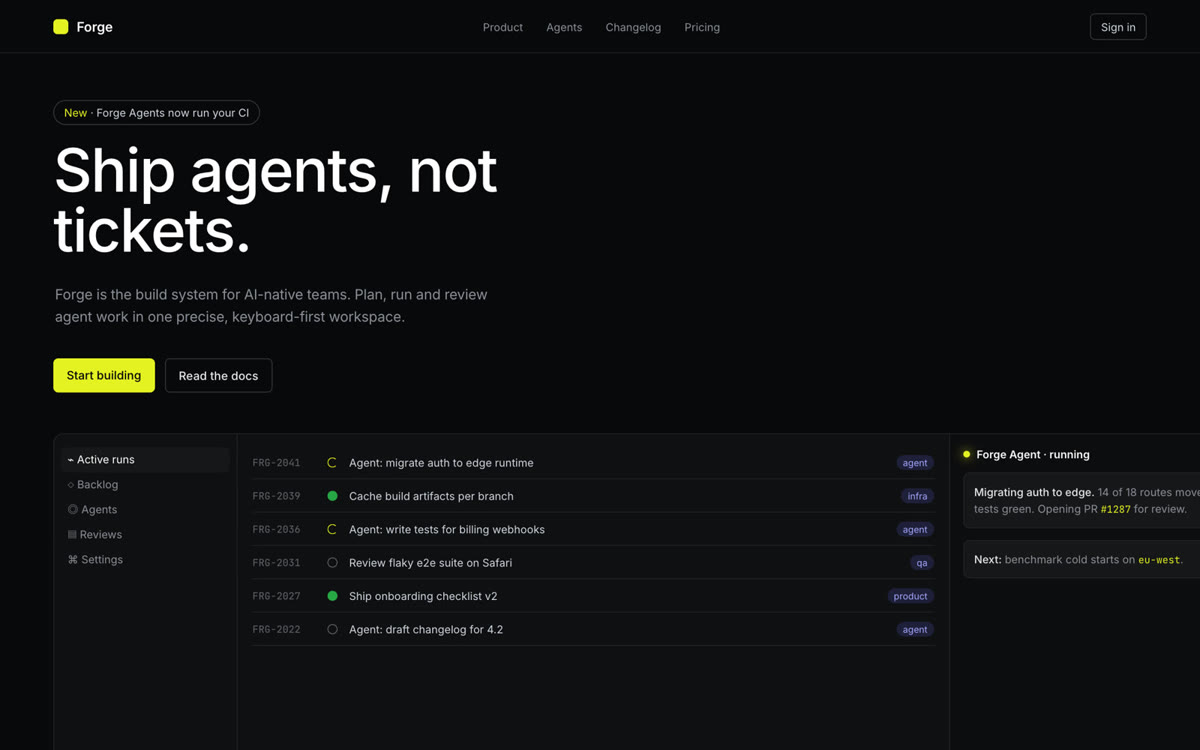Click the yellow Forge logo square
The image size is (1200, 750).
[x=61, y=27]
